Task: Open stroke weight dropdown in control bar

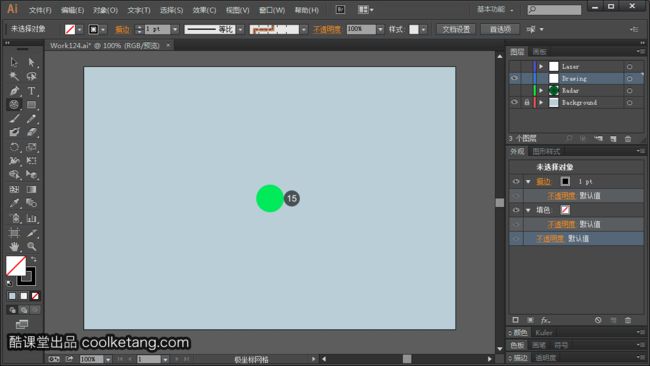Action: click(x=175, y=29)
